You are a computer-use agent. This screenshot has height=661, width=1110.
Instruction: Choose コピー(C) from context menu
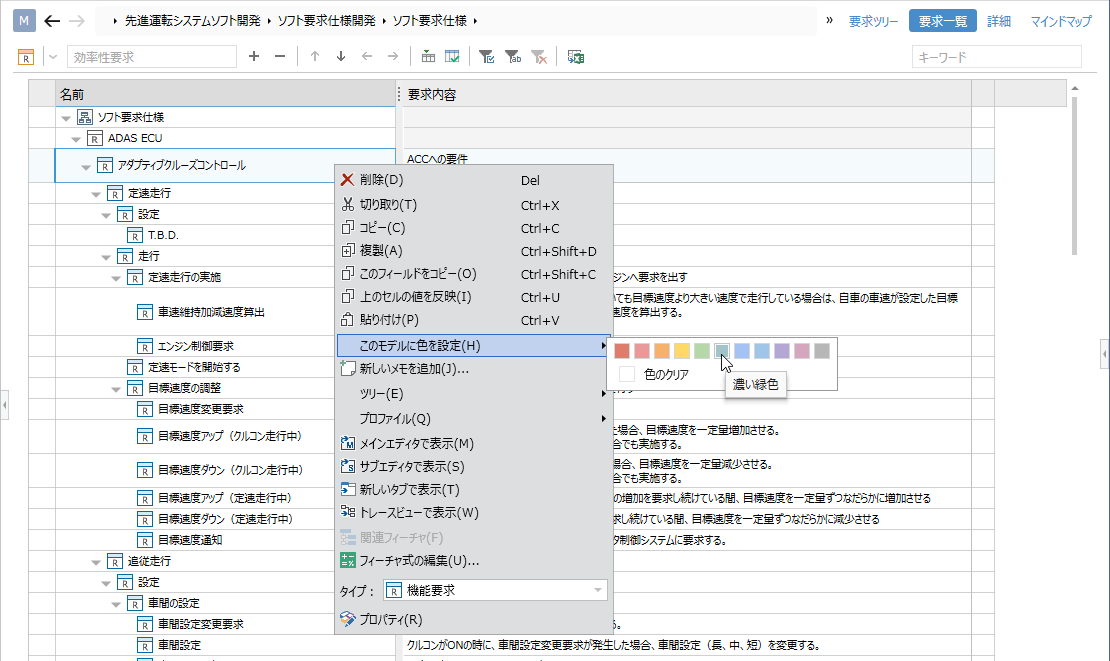click(x=474, y=228)
